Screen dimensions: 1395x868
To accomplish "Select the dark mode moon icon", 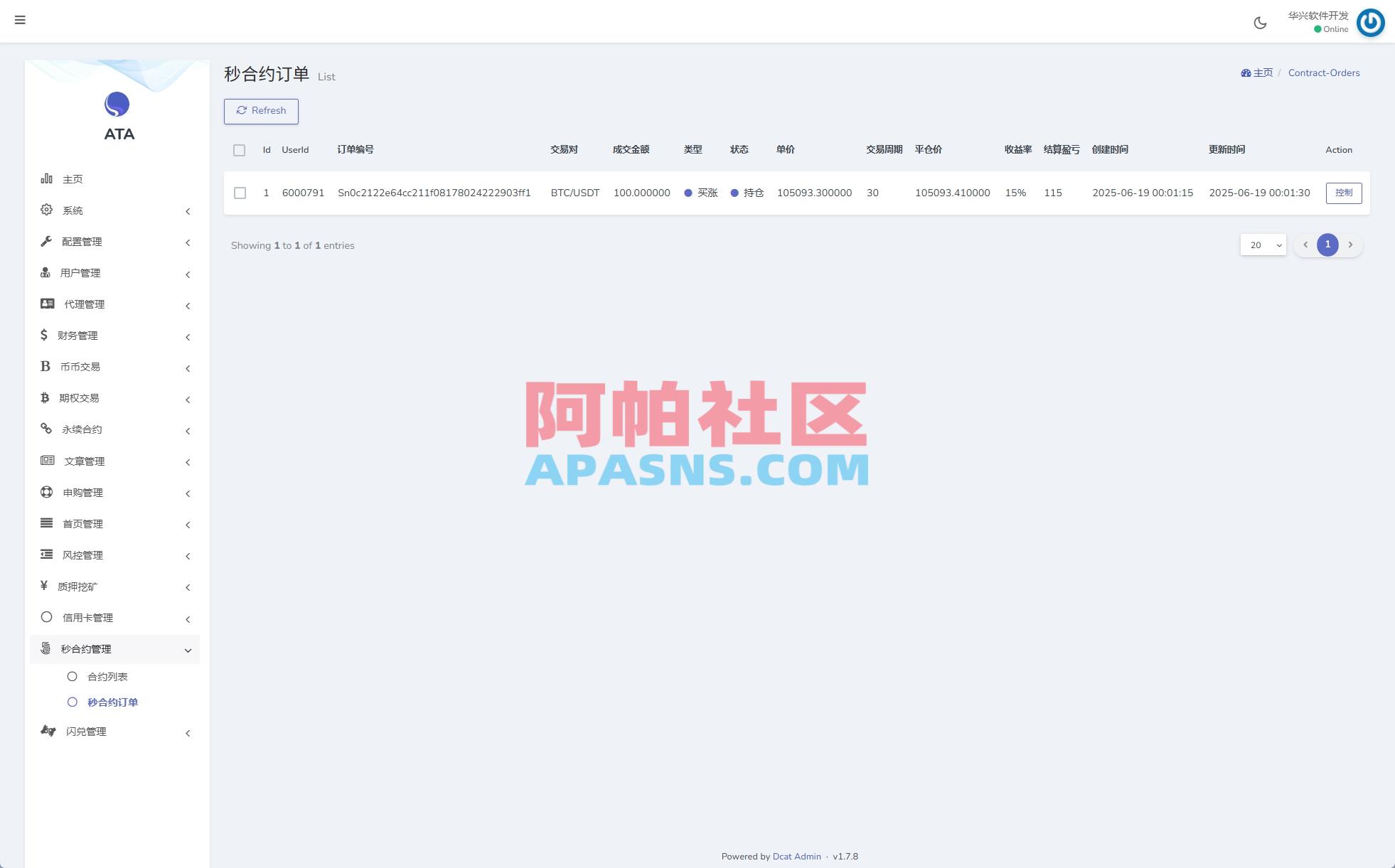I will pos(1260,23).
